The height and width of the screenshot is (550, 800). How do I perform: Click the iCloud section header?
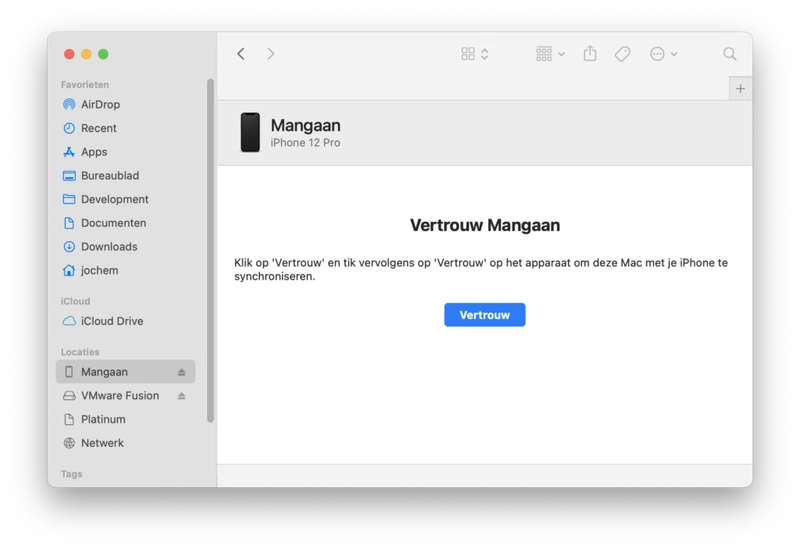75,301
